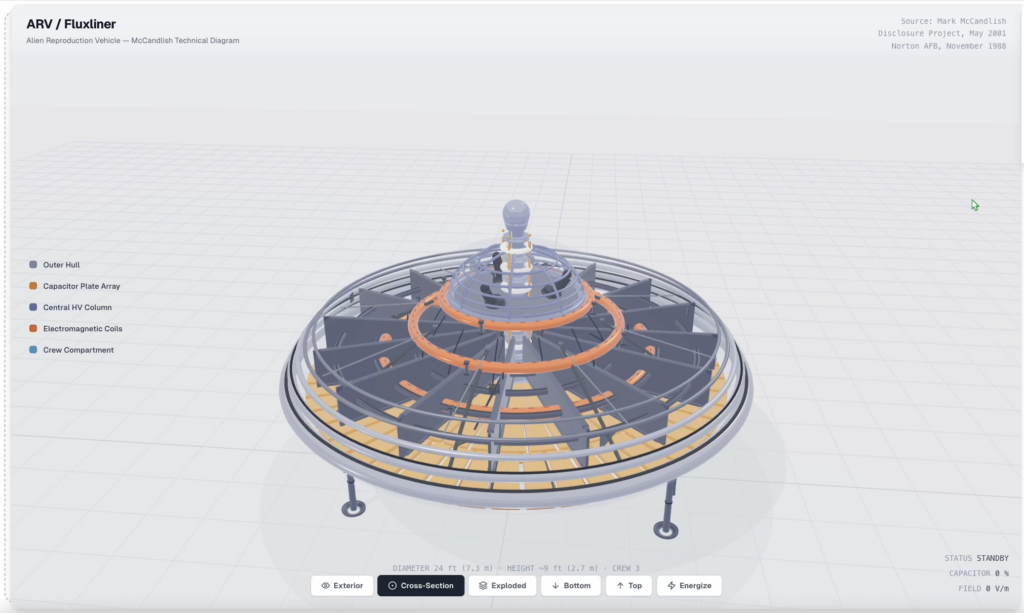Click the Electromagnetic Coils legend label

pyautogui.click(x=83, y=328)
